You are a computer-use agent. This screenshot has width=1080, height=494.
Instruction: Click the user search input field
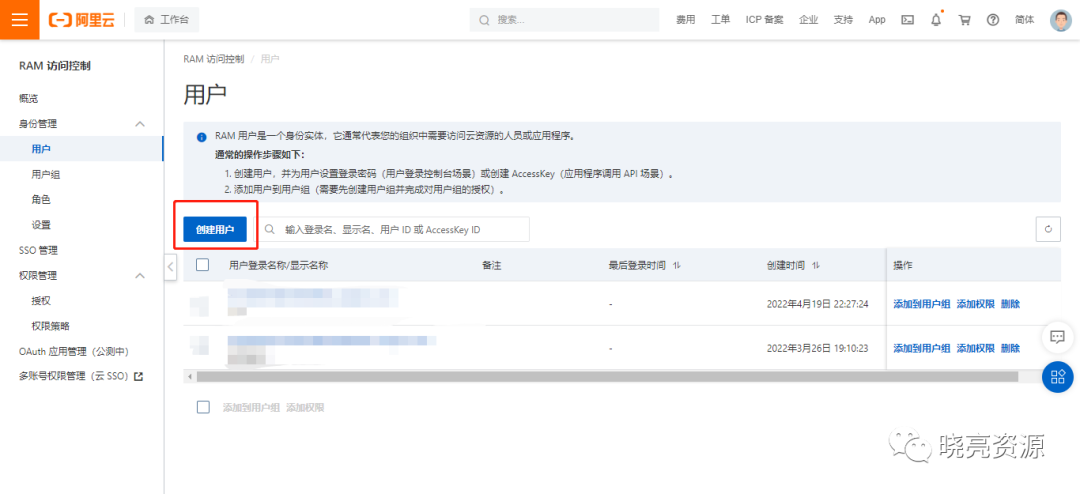[393, 229]
